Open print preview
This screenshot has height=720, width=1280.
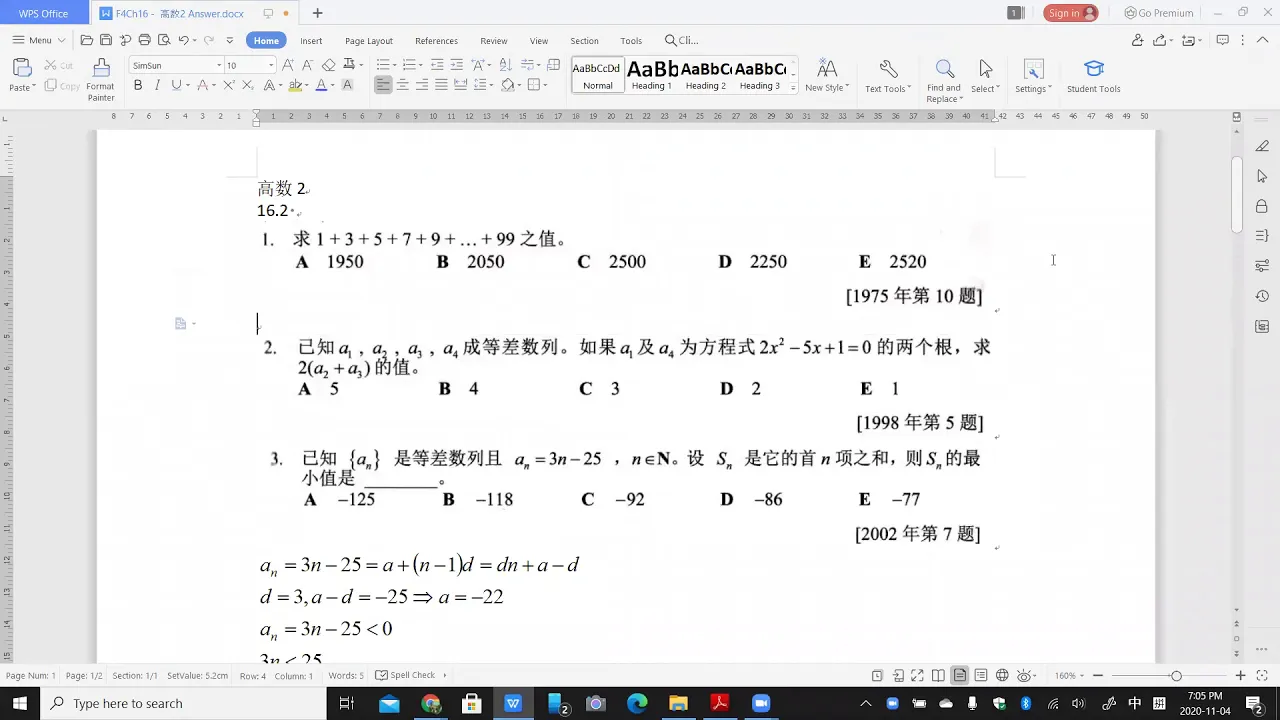[164, 41]
